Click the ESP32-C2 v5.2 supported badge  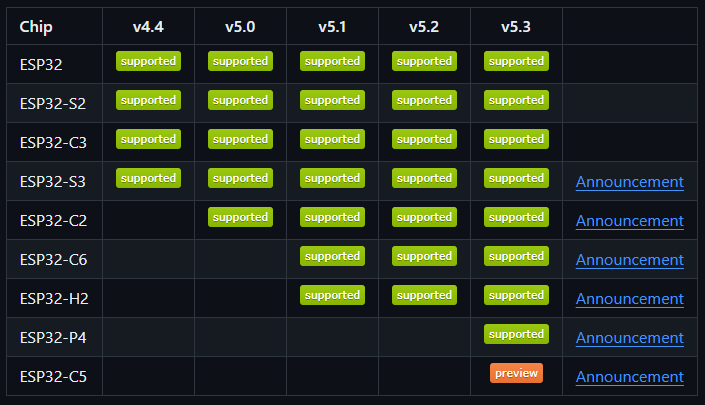[424, 217]
